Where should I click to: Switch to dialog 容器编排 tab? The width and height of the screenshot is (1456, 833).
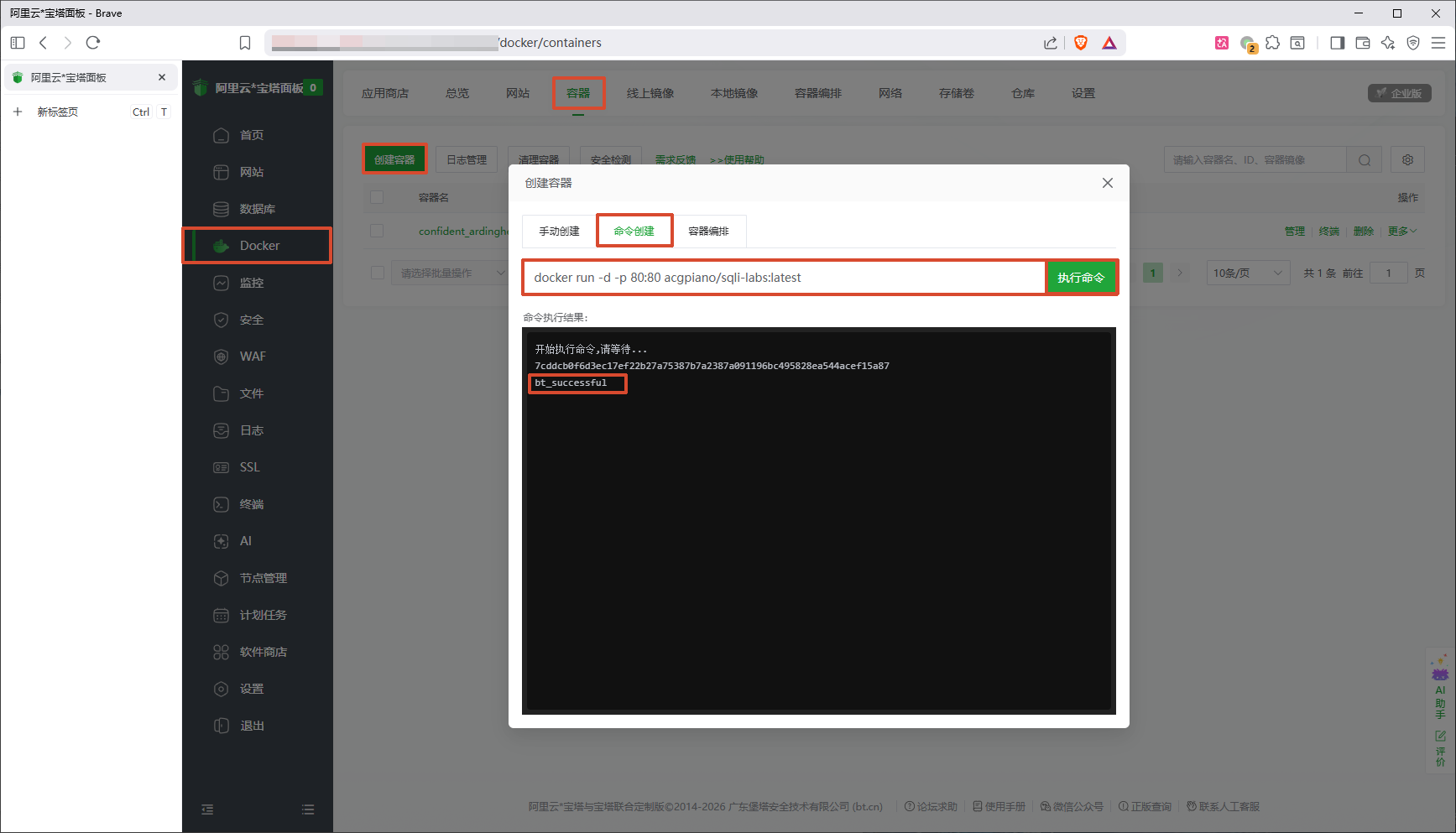[x=708, y=231]
